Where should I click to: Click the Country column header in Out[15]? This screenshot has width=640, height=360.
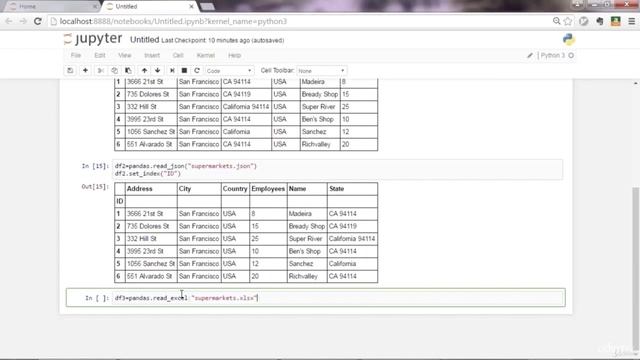[235, 189]
